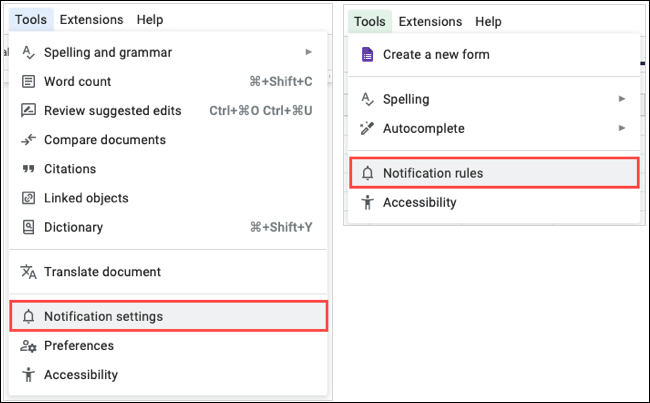The height and width of the screenshot is (403, 650).
Task: Click the ⌘+Shift+C shortcut text
Action: point(281,82)
